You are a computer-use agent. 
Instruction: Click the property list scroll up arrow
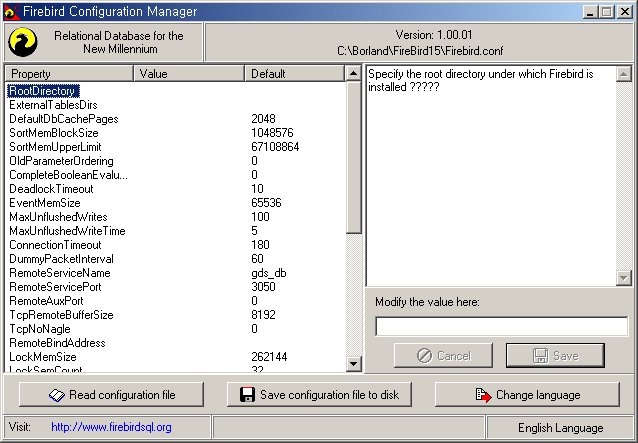(x=353, y=74)
